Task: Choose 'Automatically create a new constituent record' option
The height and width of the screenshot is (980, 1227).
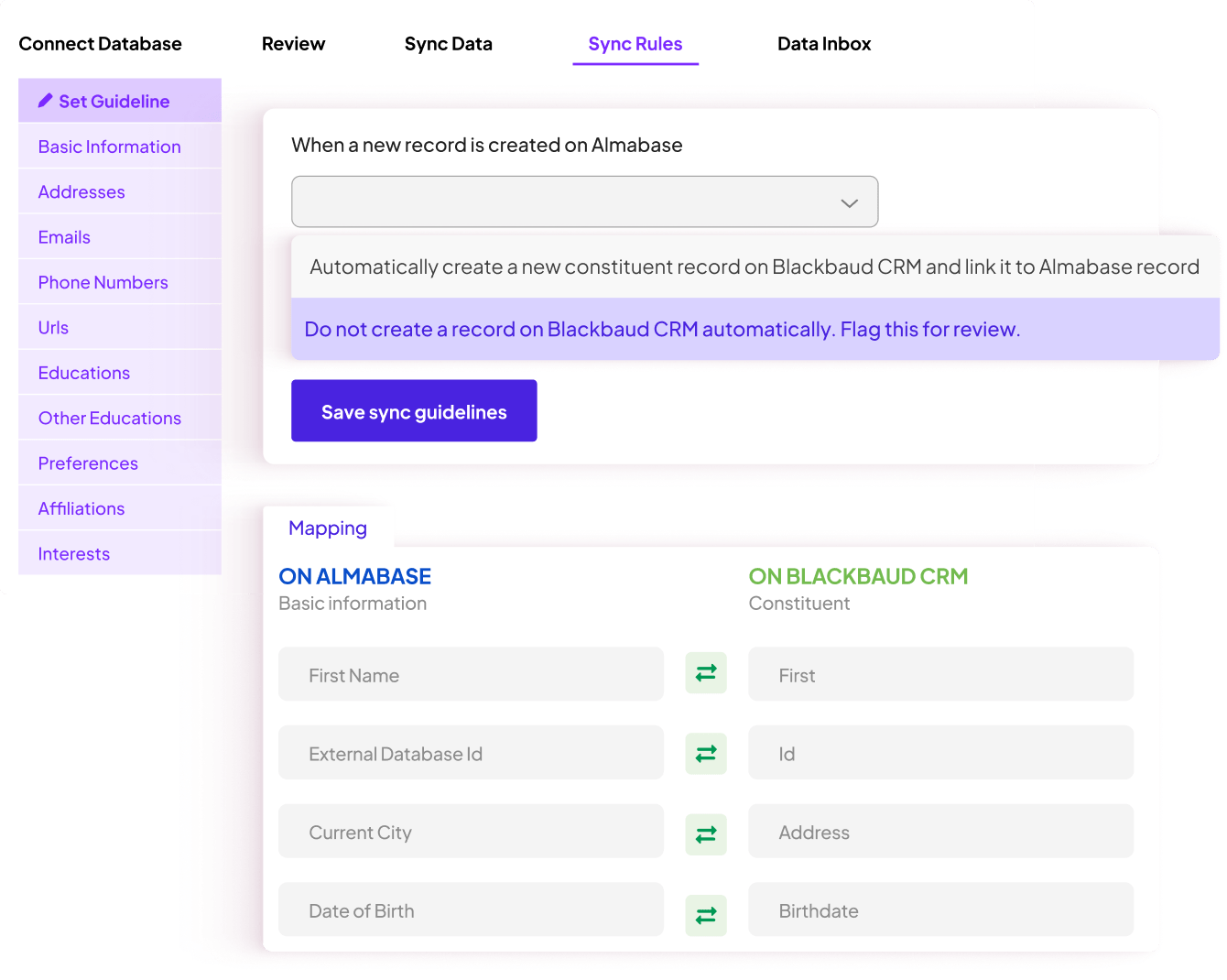Action: (x=755, y=267)
